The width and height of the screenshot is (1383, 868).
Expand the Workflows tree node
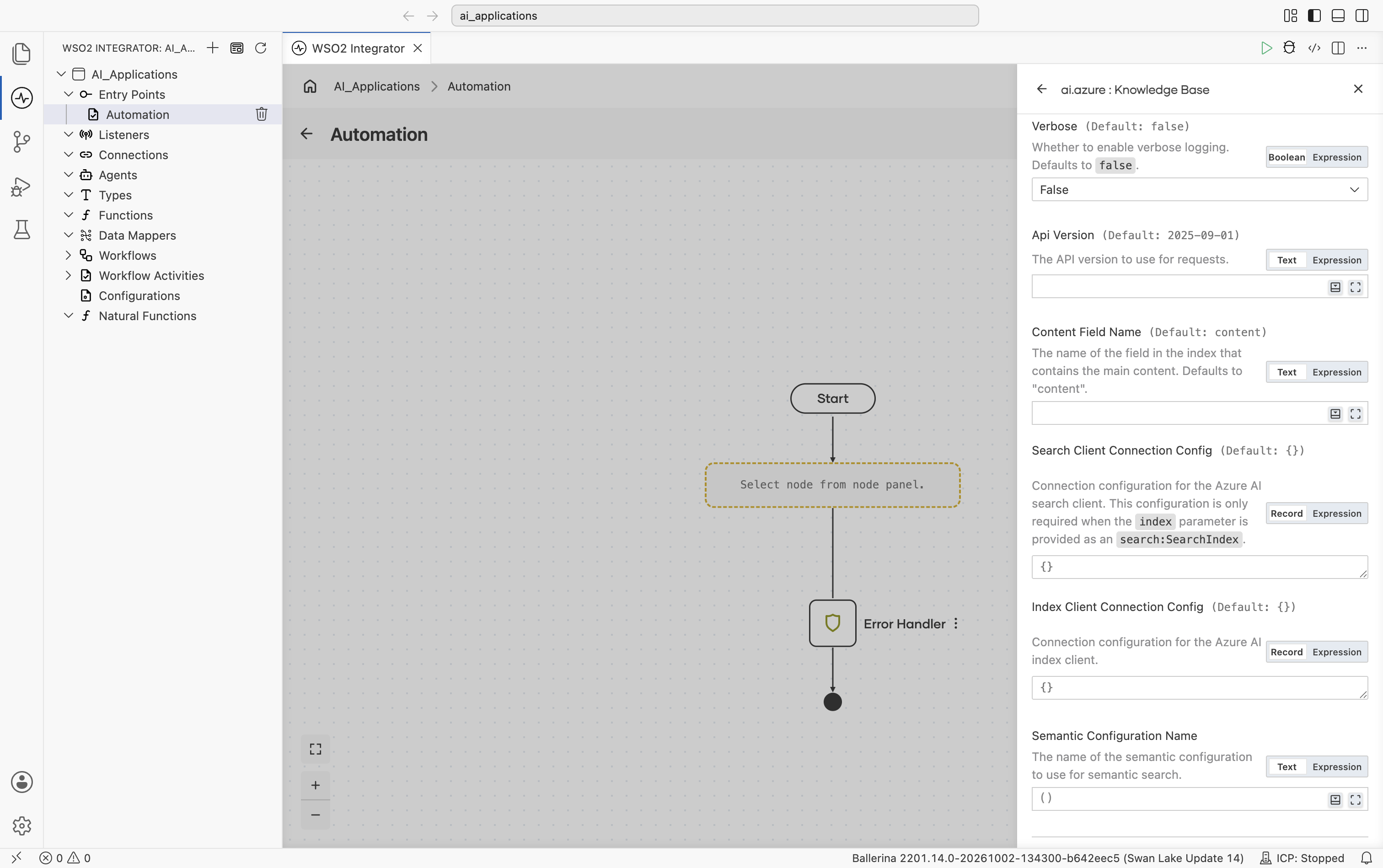pos(68,256)
